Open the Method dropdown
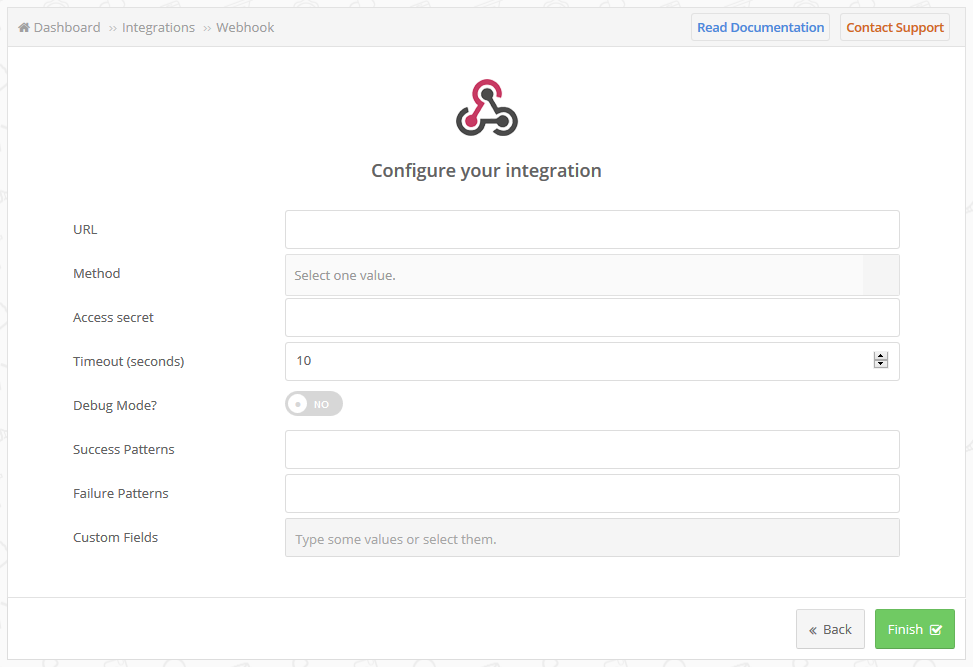 click(592, 275)
